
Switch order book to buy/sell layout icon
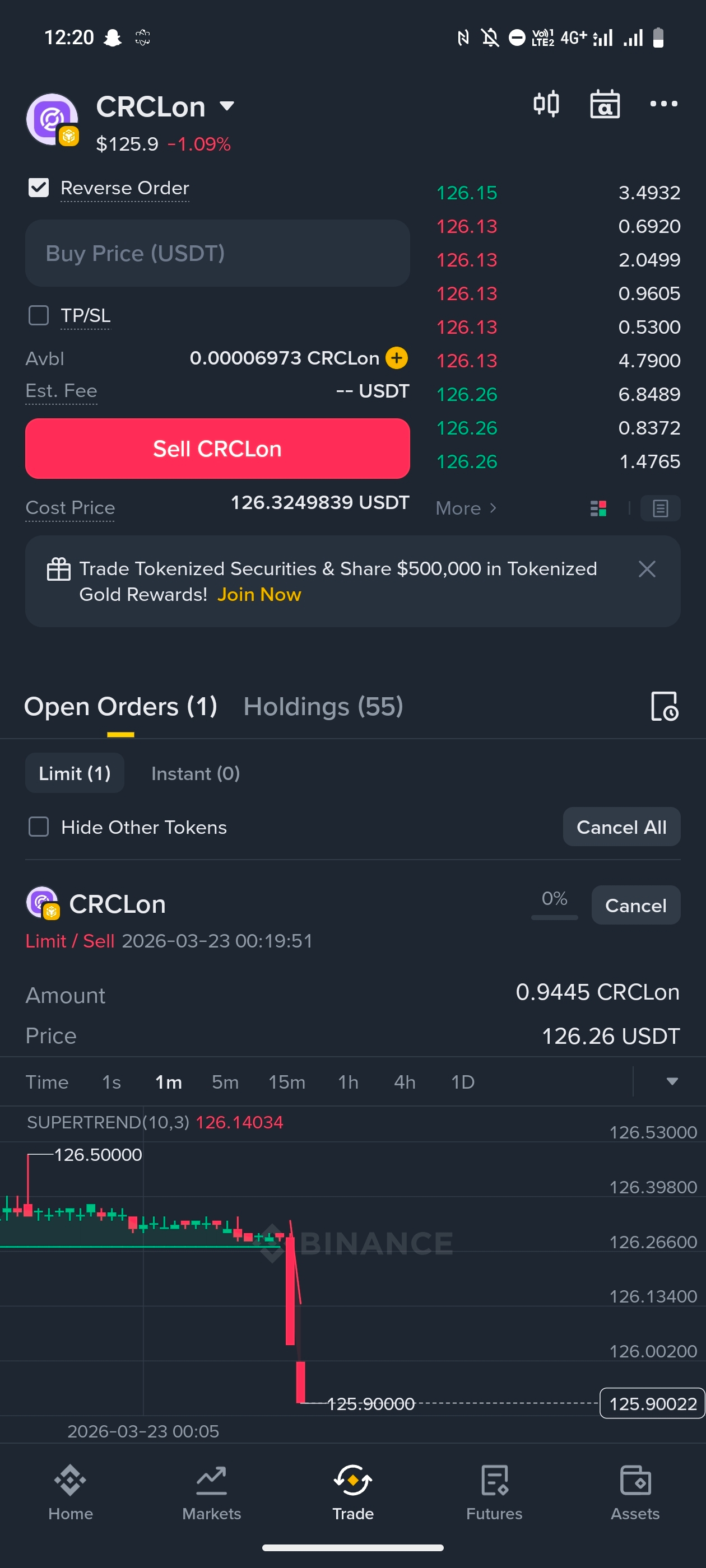[598, 508]
